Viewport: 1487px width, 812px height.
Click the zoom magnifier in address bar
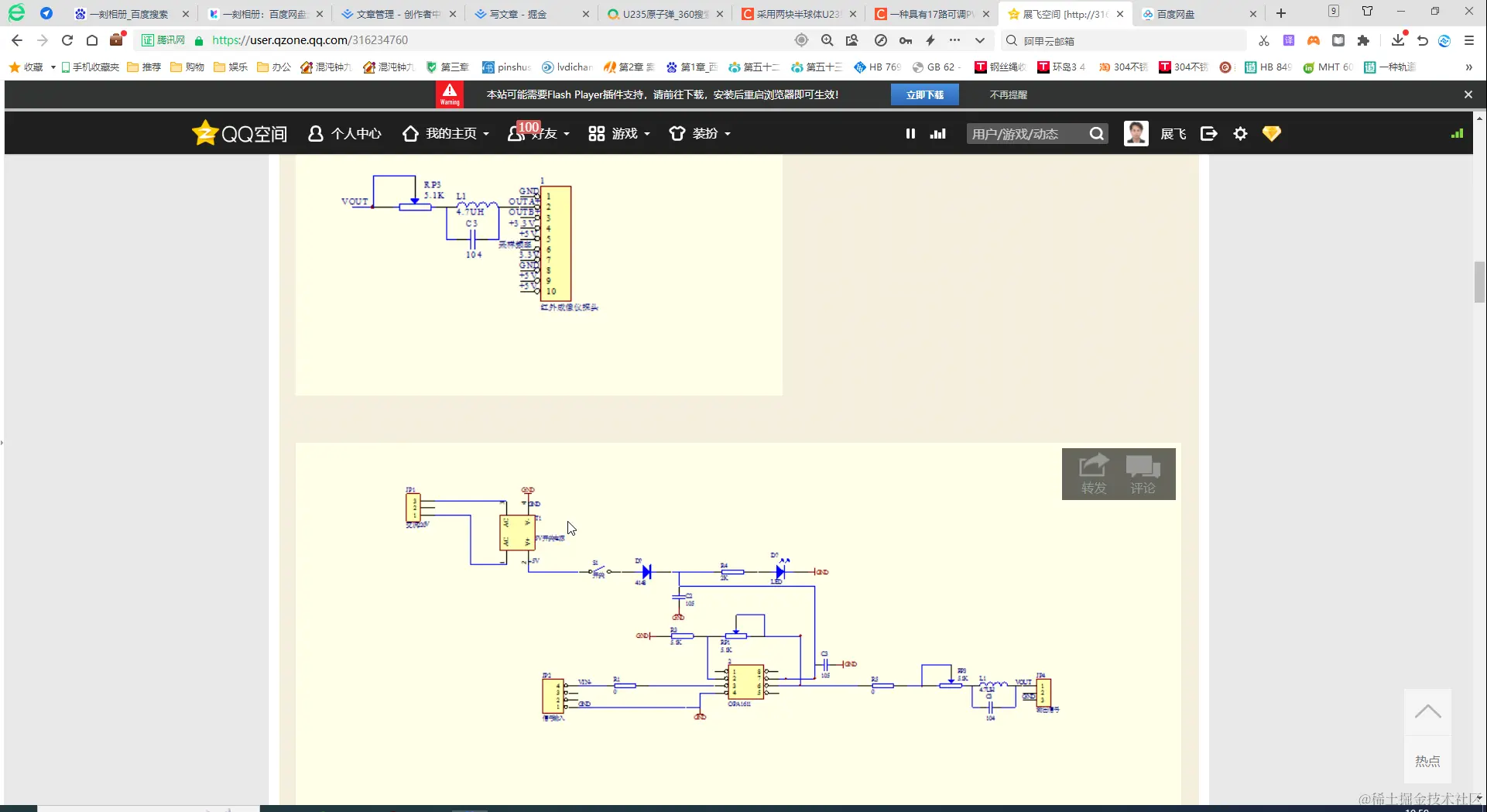(827, 40)
